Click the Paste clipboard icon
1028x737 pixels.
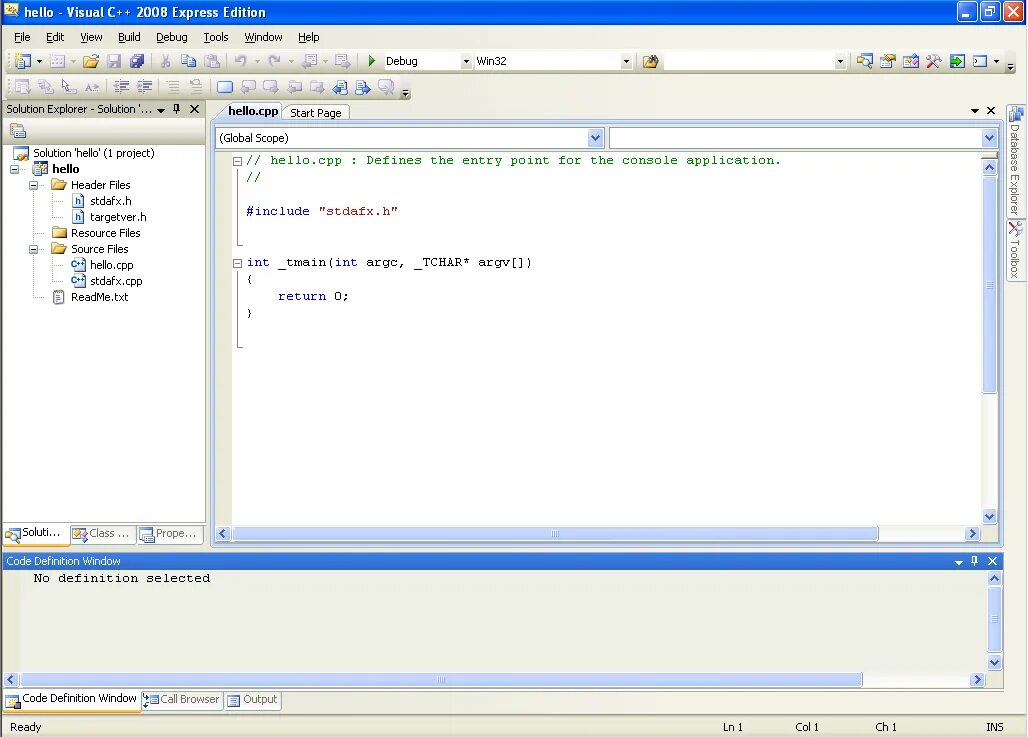212,61
